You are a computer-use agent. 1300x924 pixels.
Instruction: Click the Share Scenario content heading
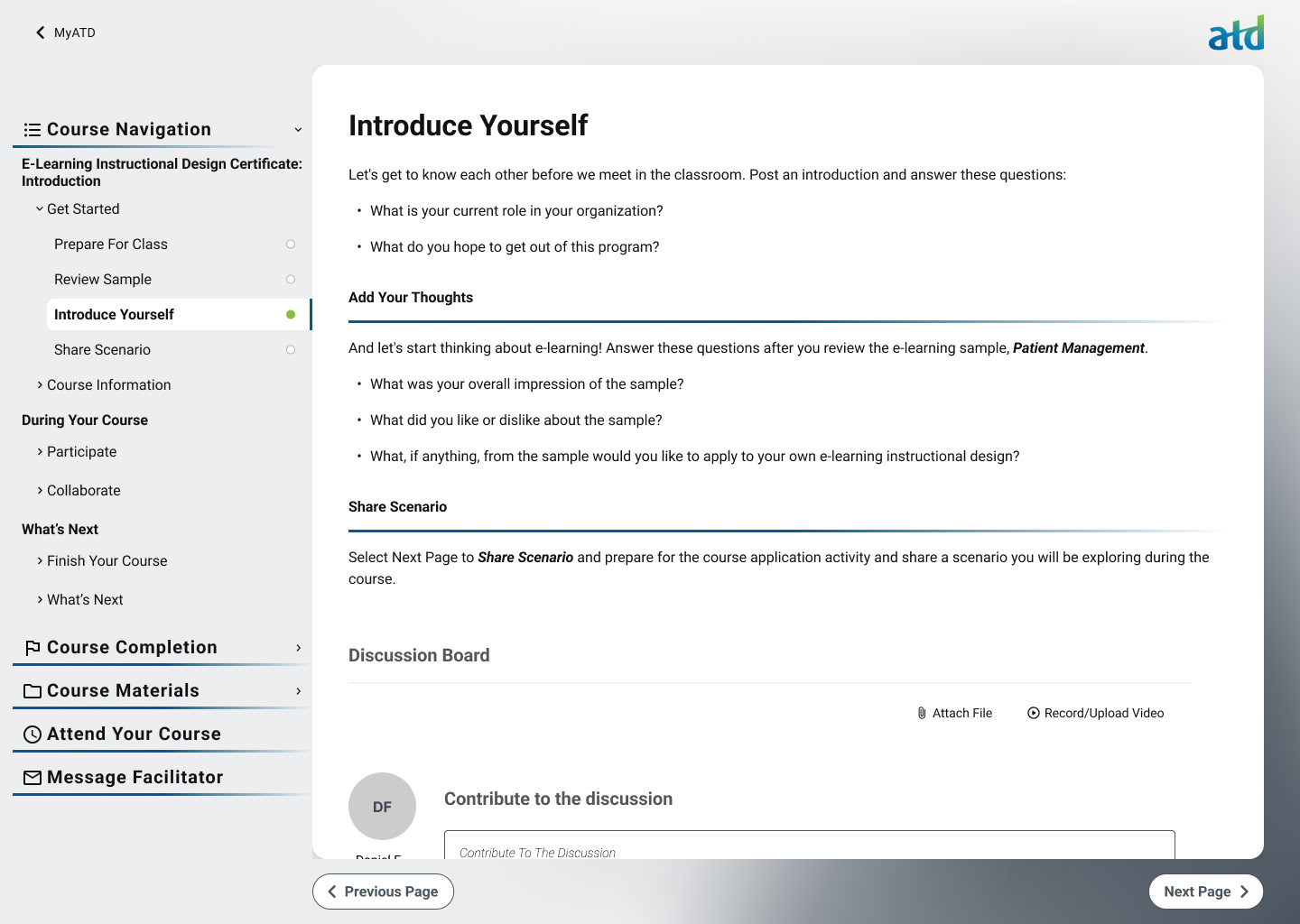click(x=397, y=507)
